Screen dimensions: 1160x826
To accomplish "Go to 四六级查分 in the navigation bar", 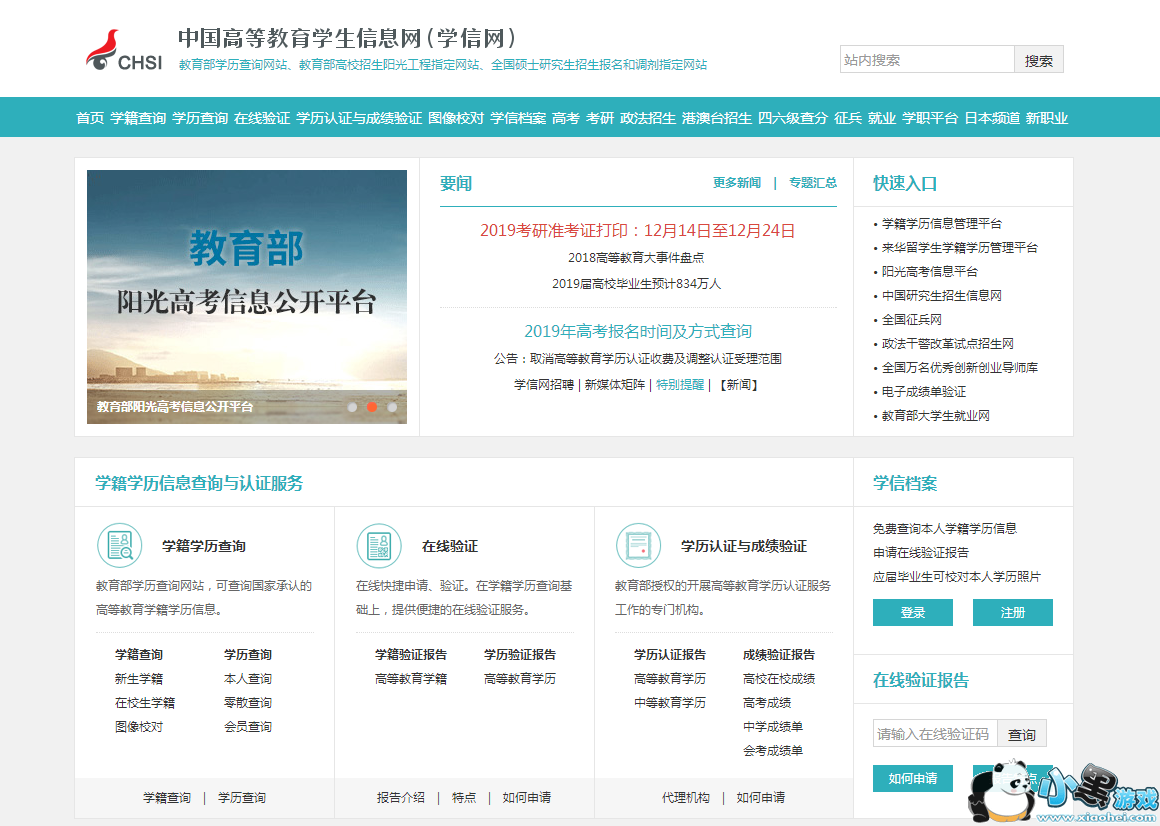I will pyautogui.click(x=793, y=118).
